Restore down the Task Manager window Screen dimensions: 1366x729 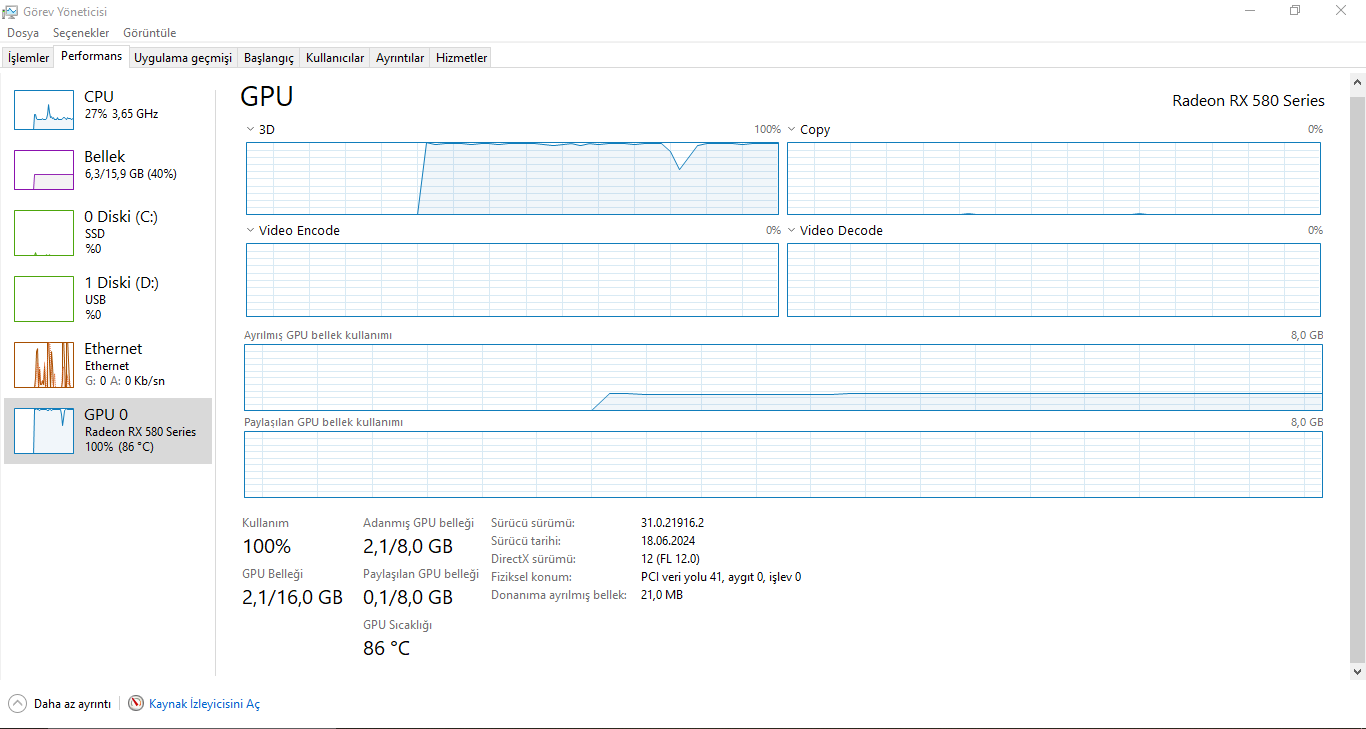[x=1295, y=10]
